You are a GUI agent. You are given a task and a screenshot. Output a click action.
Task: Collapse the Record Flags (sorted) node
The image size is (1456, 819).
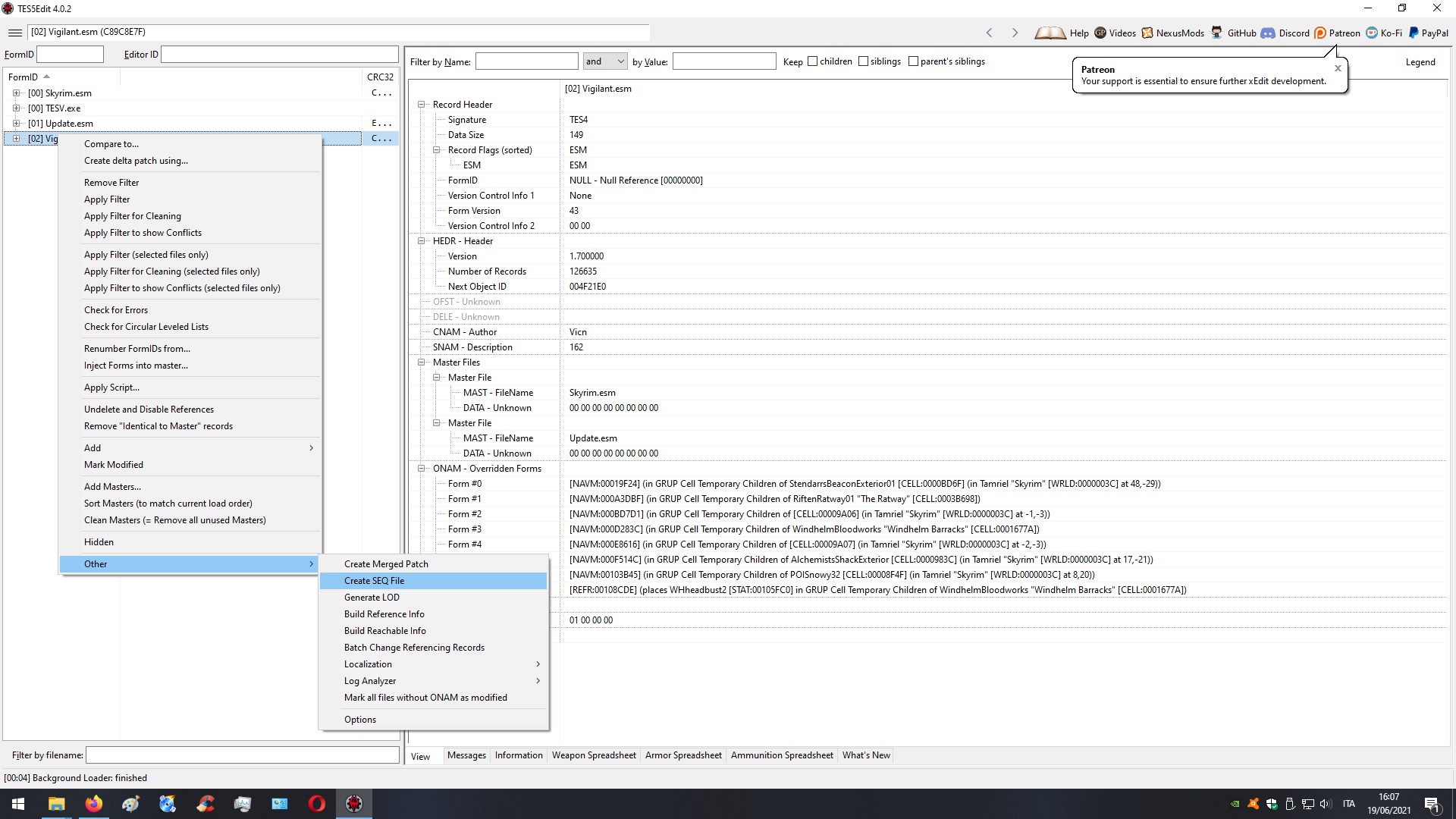click(x=437, y=150)
